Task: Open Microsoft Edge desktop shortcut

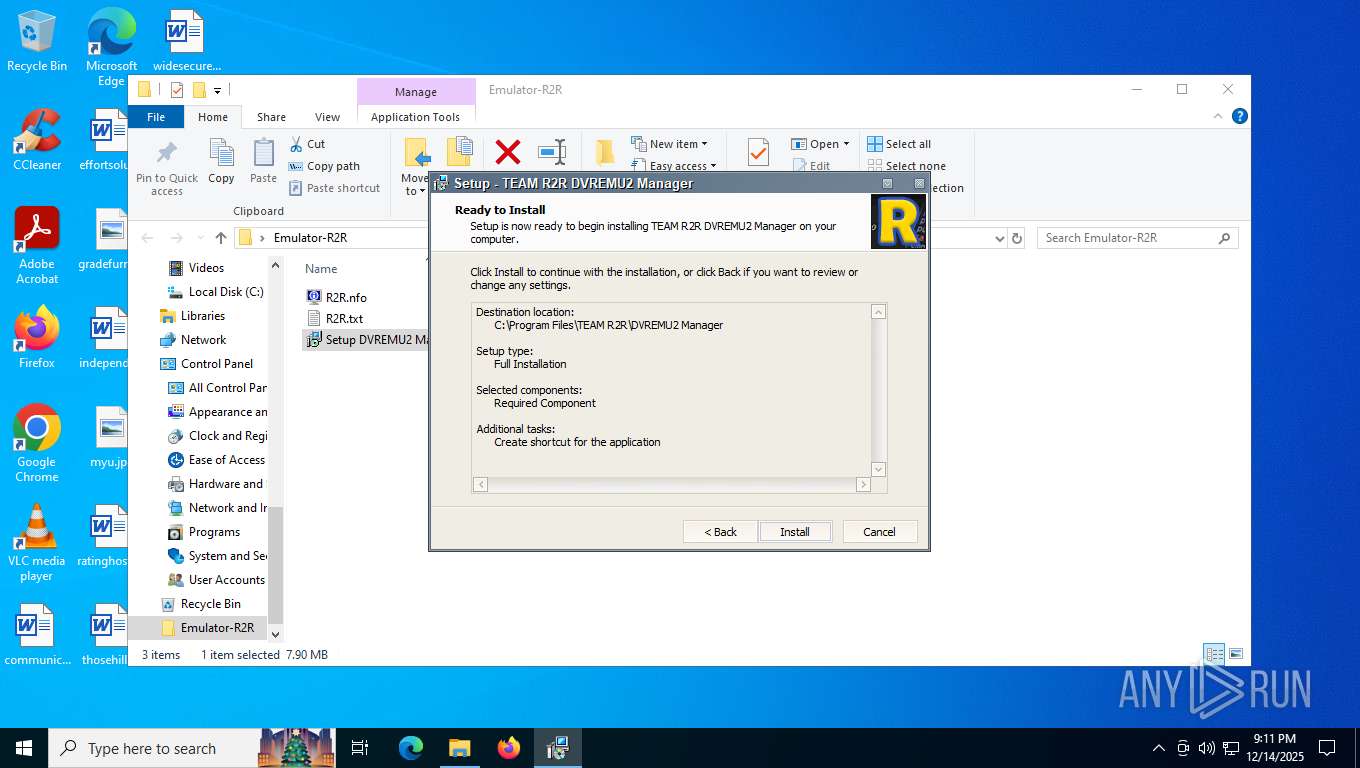Action: [111, 47]
